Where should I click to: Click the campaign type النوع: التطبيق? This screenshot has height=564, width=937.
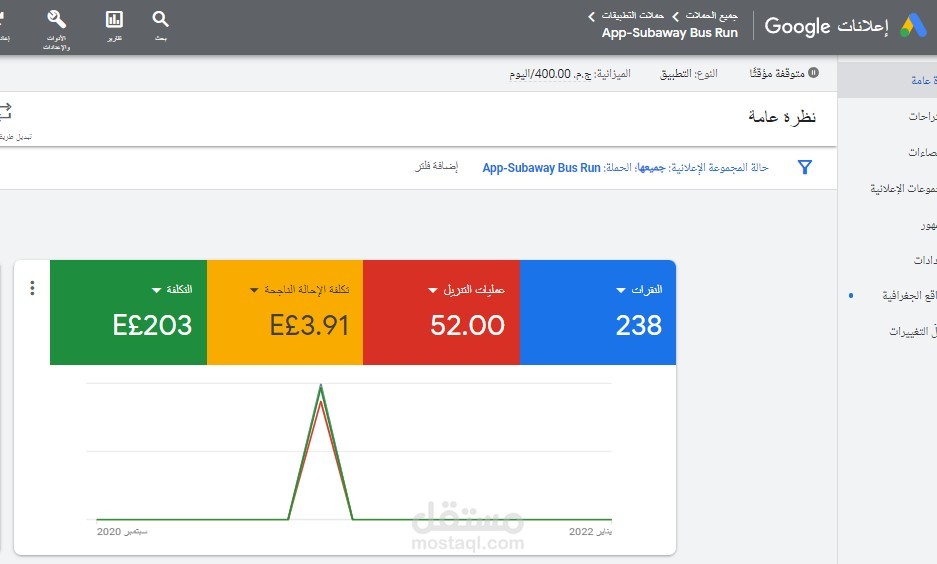click(x=688, y=73)
